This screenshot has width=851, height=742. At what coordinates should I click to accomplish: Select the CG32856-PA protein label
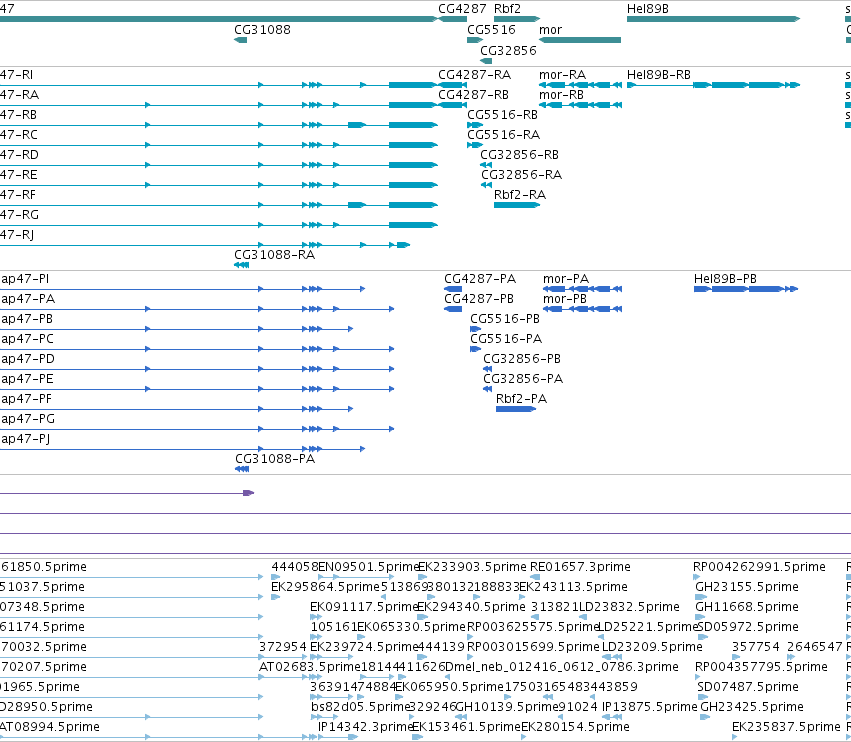pyautogui.click(x=523, y=379)
